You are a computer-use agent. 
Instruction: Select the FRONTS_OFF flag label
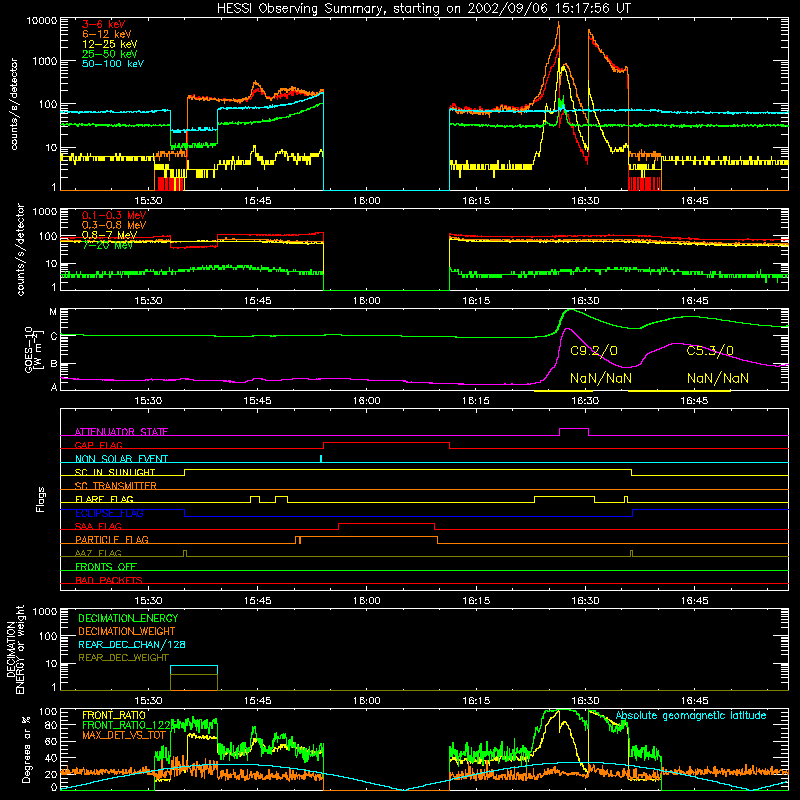point(106,567)
